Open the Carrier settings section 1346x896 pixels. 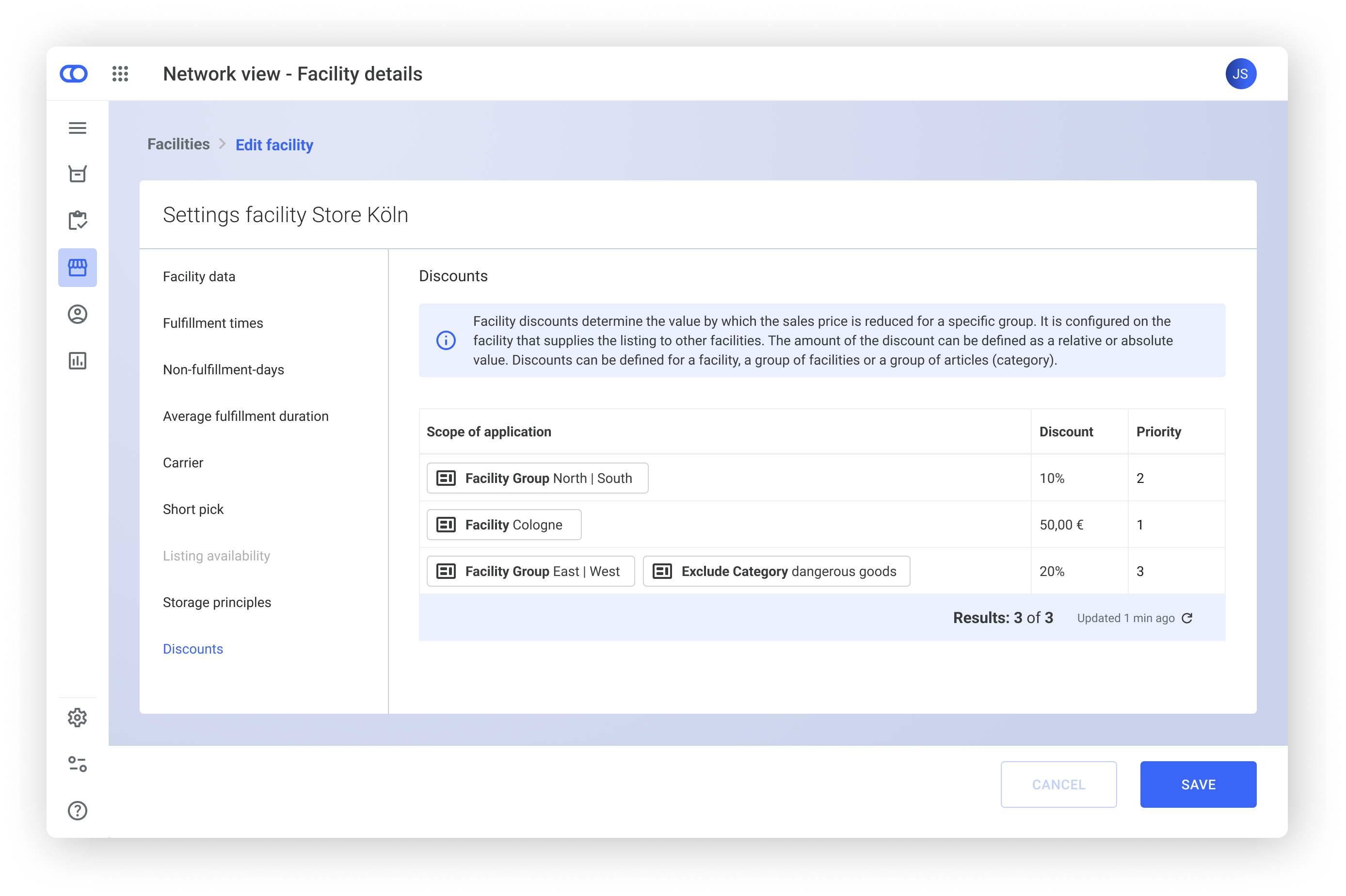183,463
